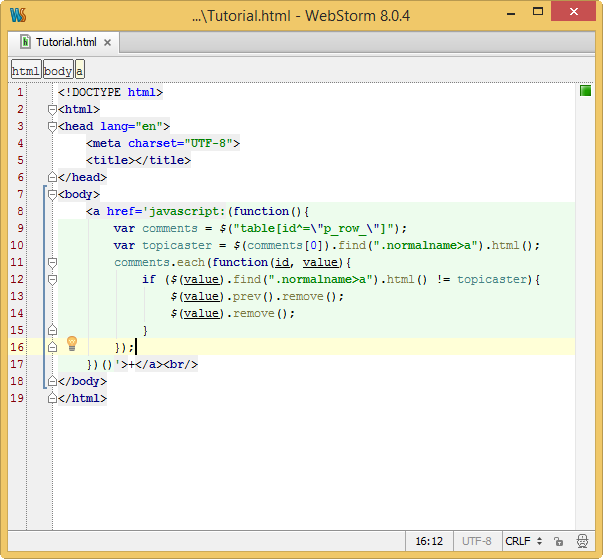Viewport: 603px width, 559px height.
Task: Click fold end marker at </html> line 19
Action: [53, 398]
